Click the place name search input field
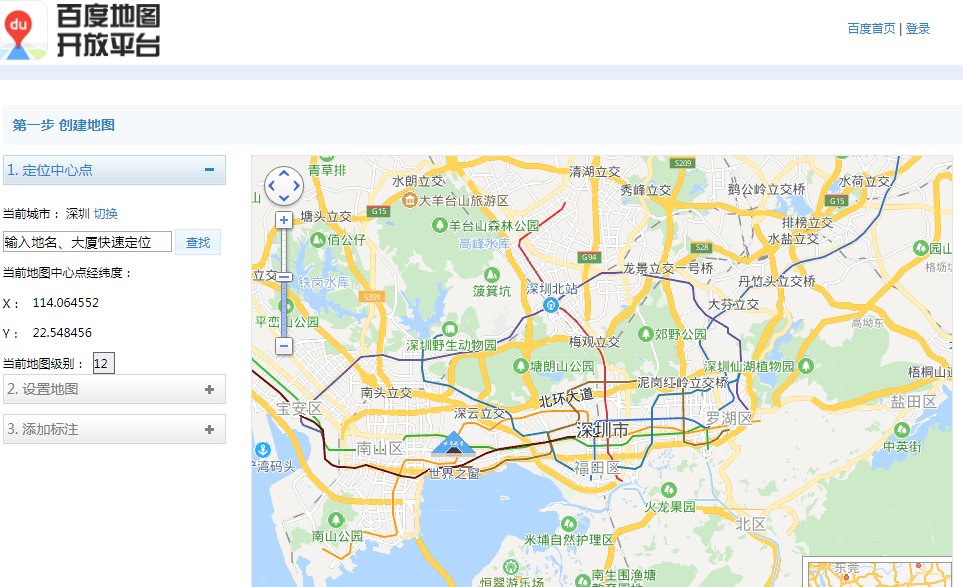Viewport: 963px width, 587px height. click(x=90, y=242)
